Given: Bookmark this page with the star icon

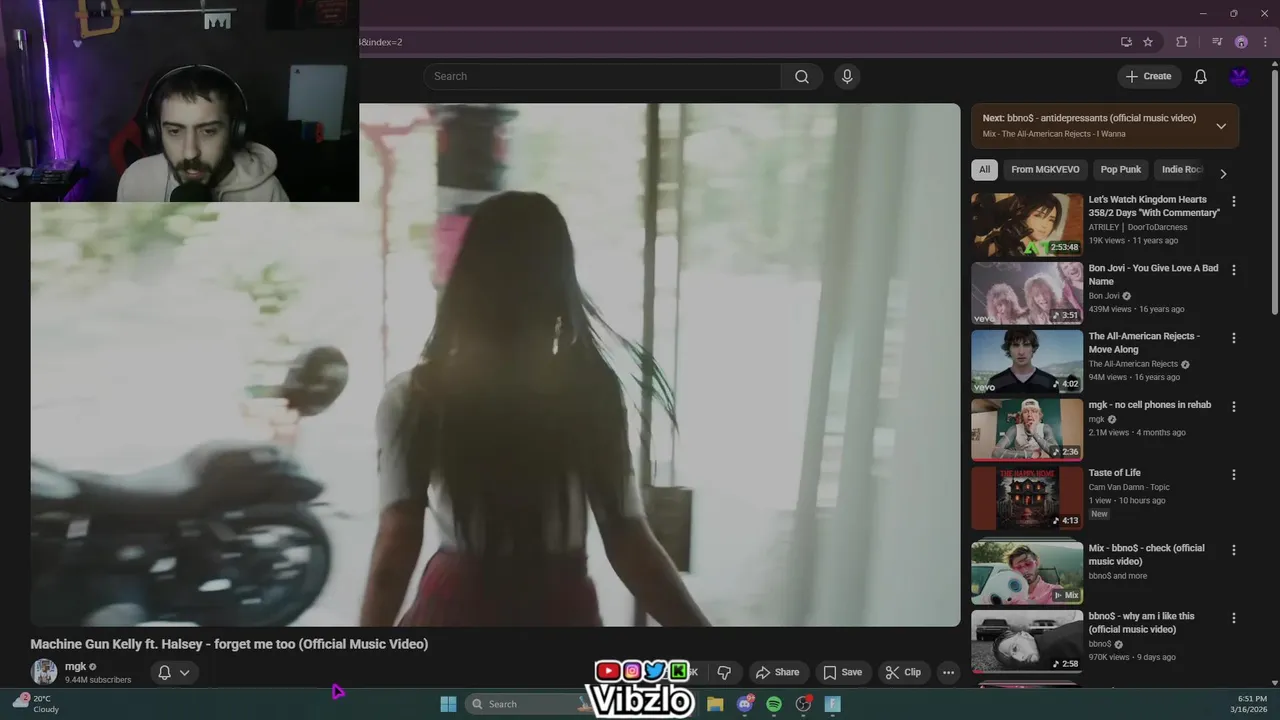Looking at the screenshot, I should tap(1148, 42).
